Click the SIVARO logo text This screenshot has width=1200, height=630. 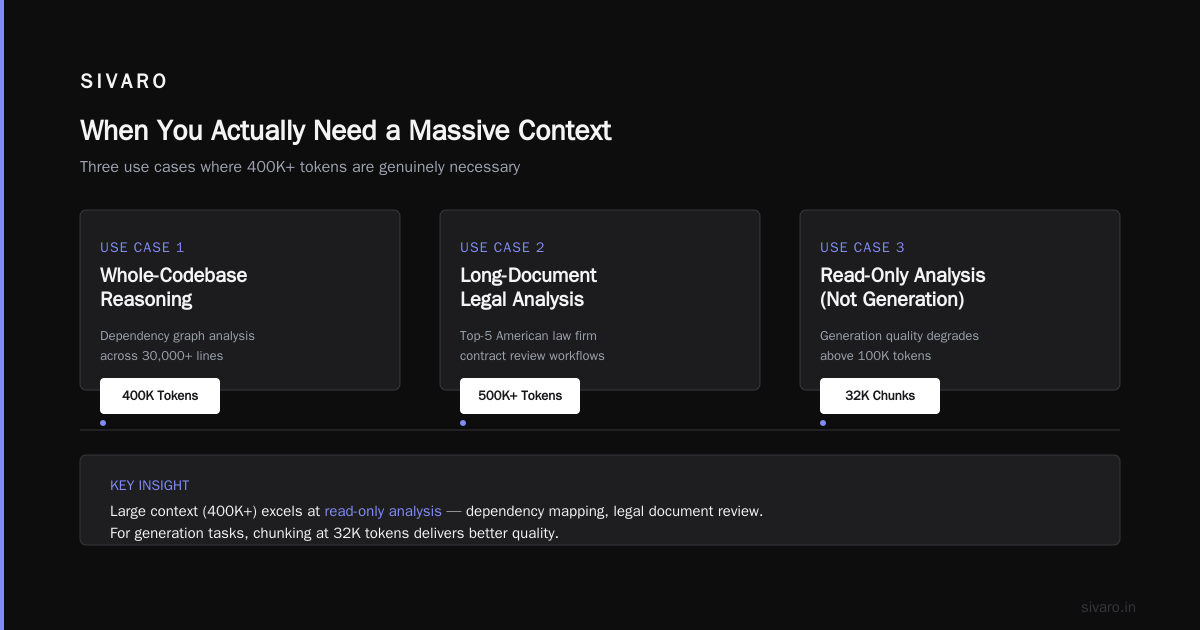pyautogui.click(x=124, y=82)
